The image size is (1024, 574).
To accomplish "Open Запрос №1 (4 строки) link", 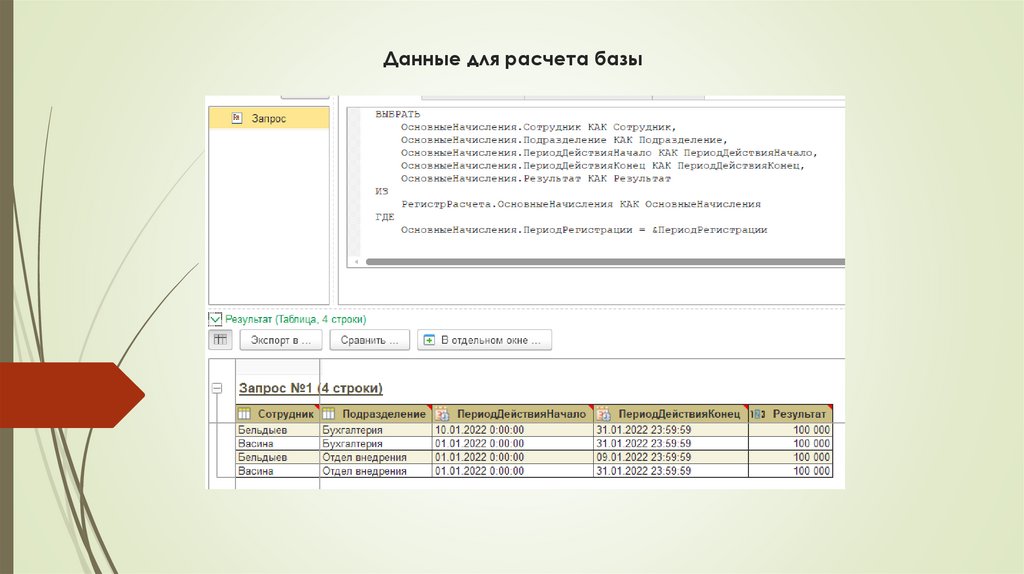I will pos(310,388).
